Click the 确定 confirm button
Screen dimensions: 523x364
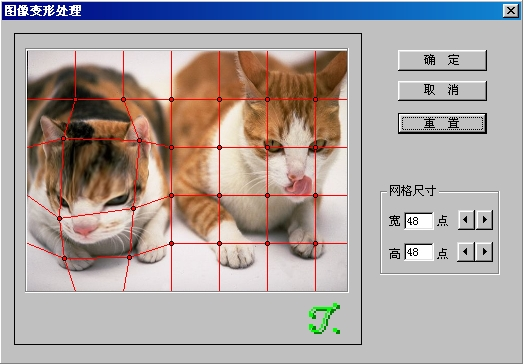(x=442, y=60)
